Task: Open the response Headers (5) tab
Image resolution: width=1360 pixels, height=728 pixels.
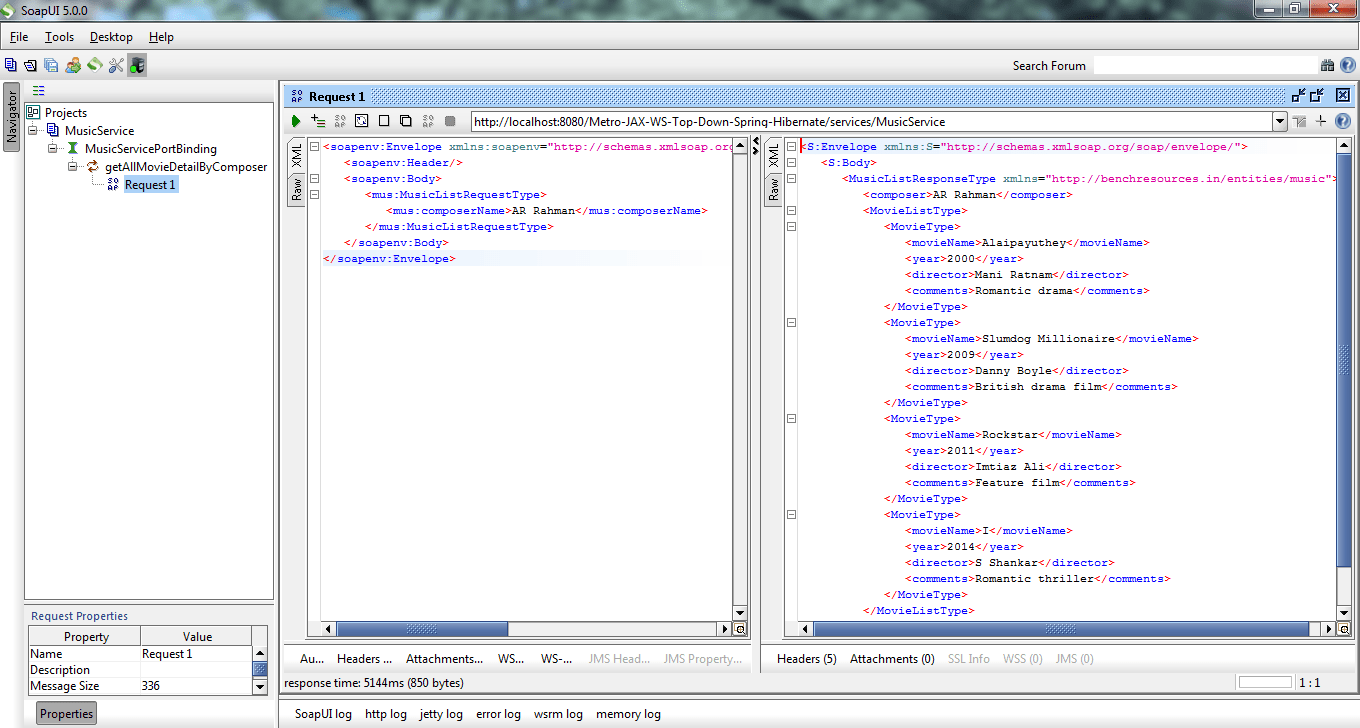Action: point(806,658)
